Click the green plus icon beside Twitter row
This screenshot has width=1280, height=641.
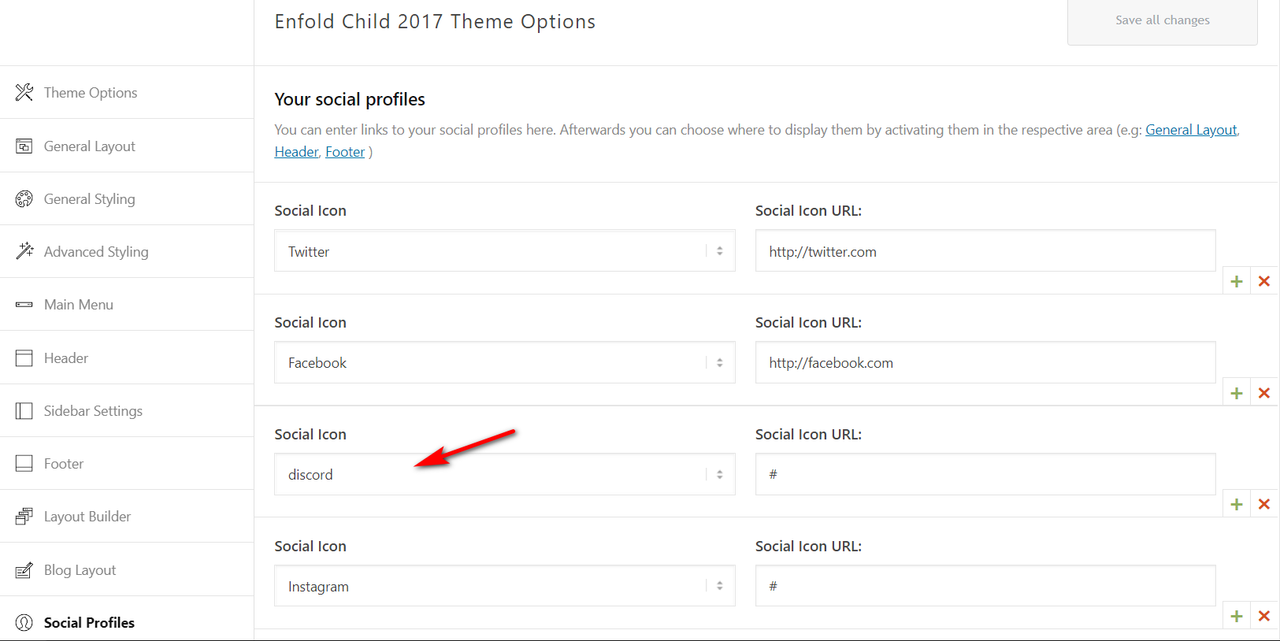click(x=1237, y=282)
